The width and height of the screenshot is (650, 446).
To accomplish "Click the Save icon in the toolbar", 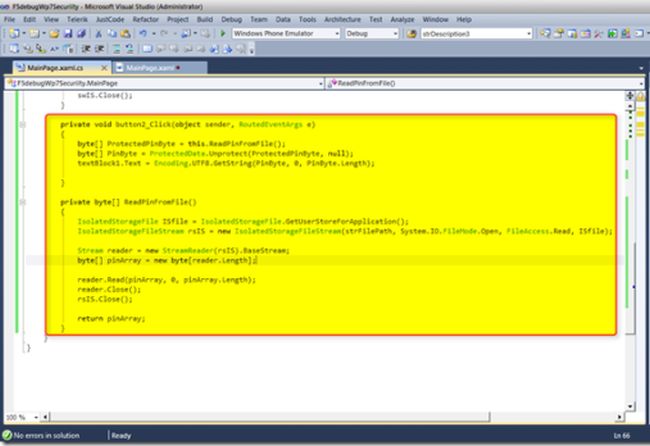I will [66, 34].
